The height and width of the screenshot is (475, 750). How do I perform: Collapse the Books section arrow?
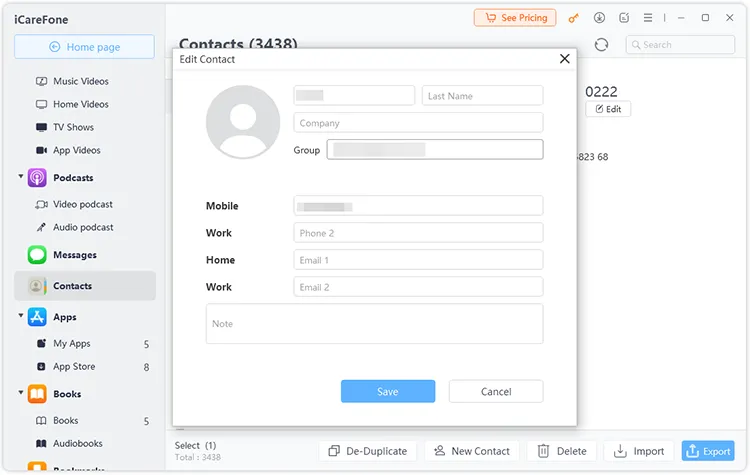click(x=21, y=393)
